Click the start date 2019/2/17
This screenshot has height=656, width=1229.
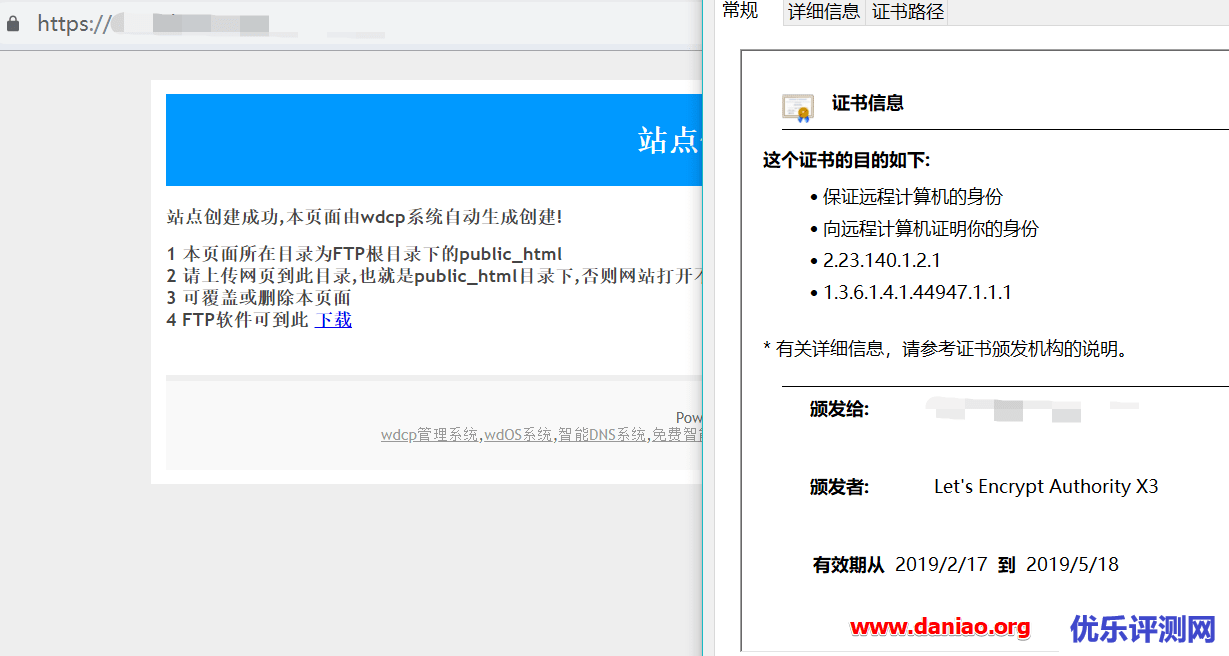click(x=941, y=565)
